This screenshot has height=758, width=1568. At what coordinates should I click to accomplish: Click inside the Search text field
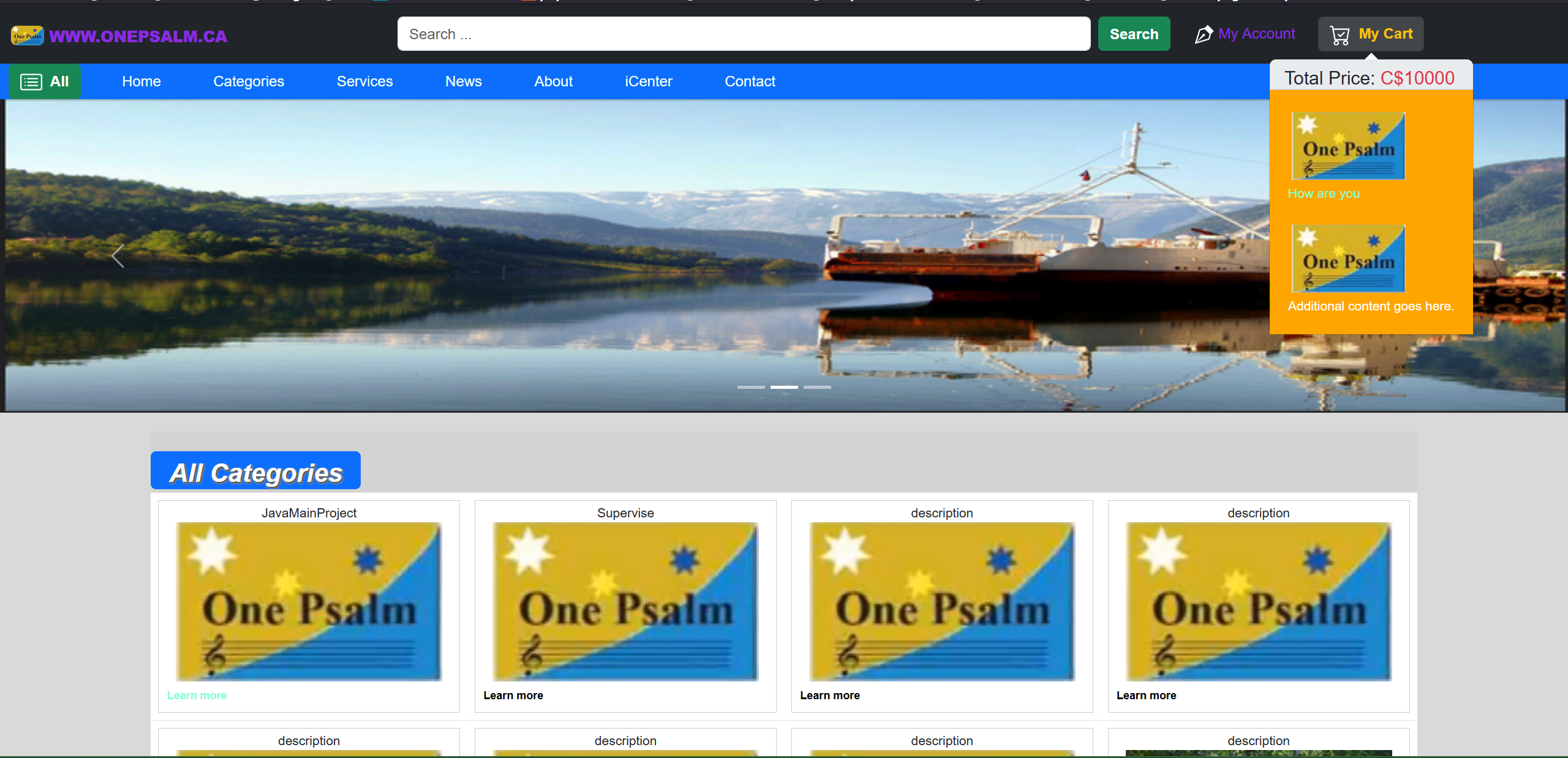(744, 34)
